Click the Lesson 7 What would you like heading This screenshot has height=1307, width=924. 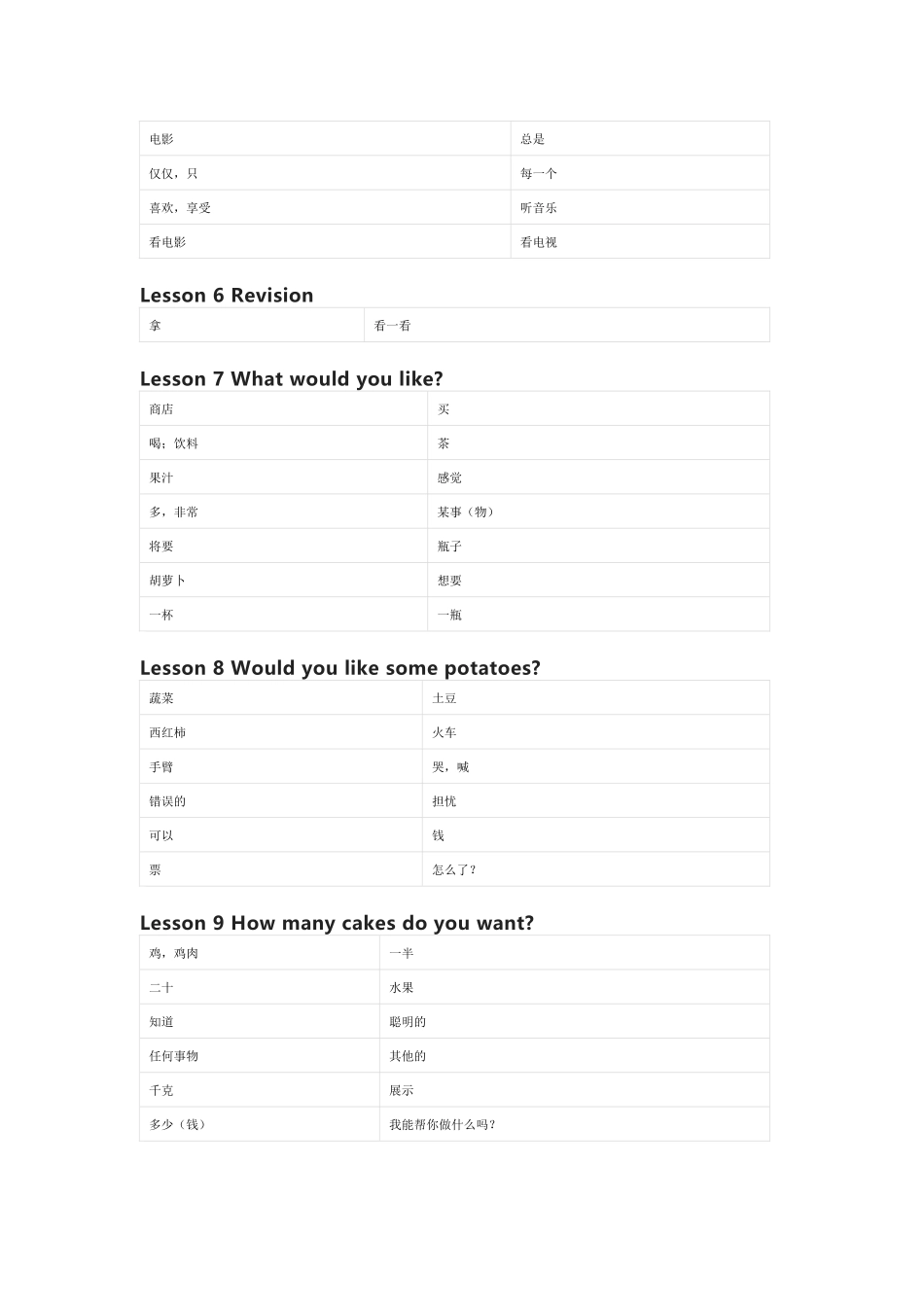[x=291, y=379]
